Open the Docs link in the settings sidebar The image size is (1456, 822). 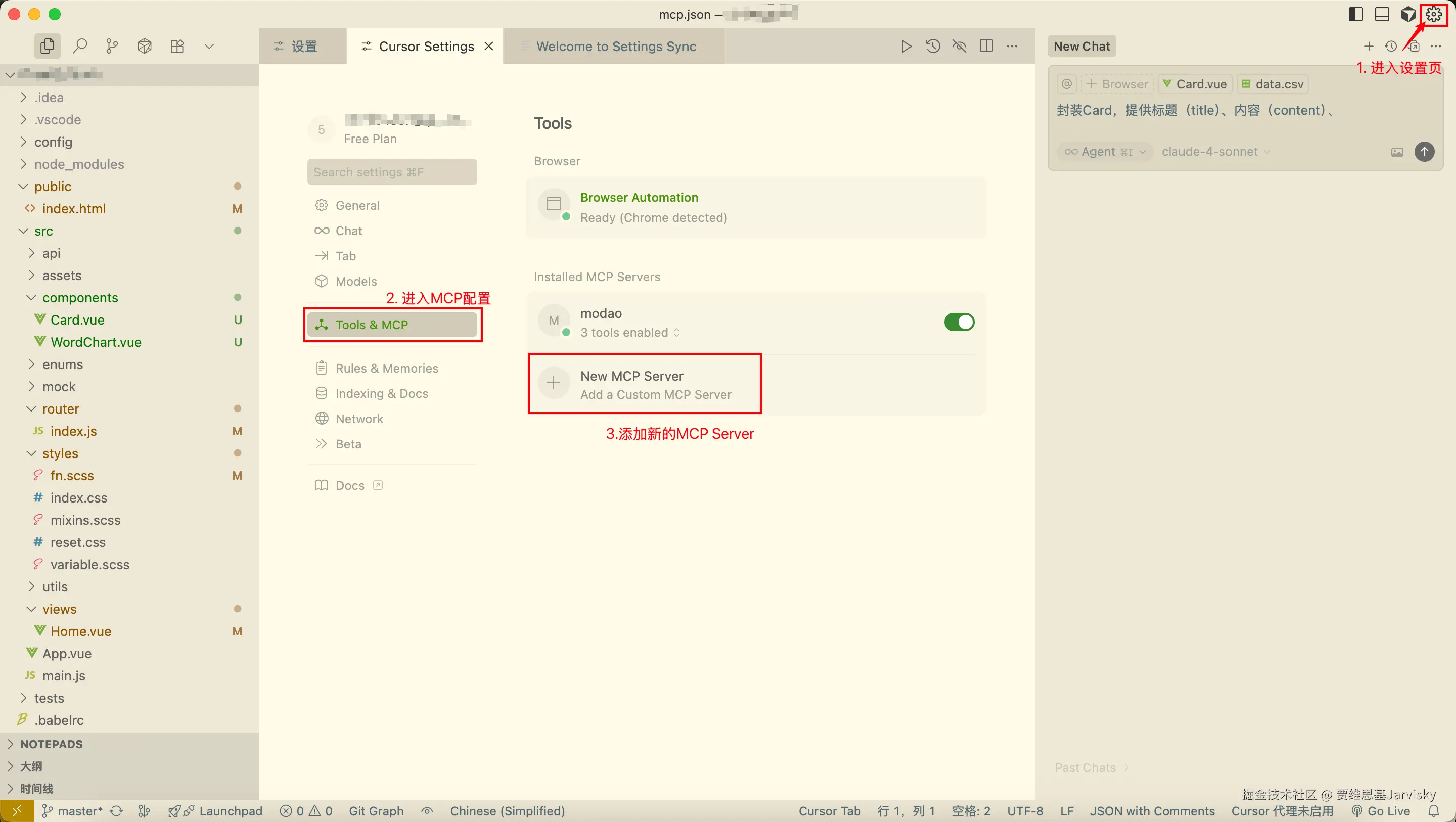349,486
